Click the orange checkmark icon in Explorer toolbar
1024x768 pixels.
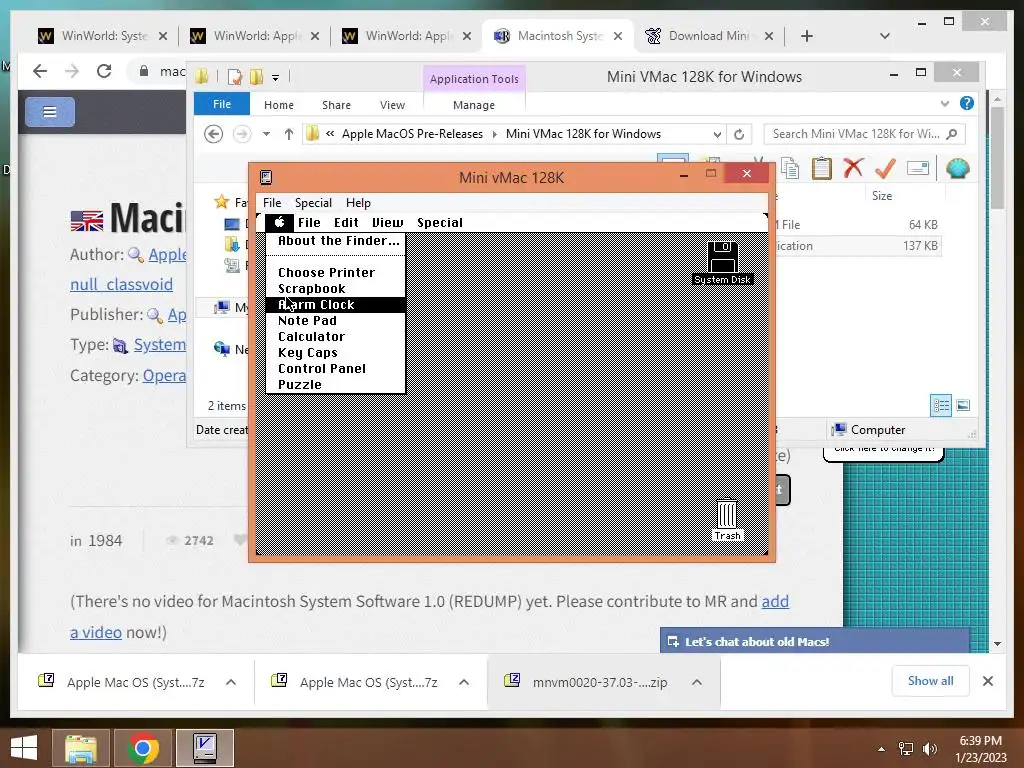click(x=885, y=168)
